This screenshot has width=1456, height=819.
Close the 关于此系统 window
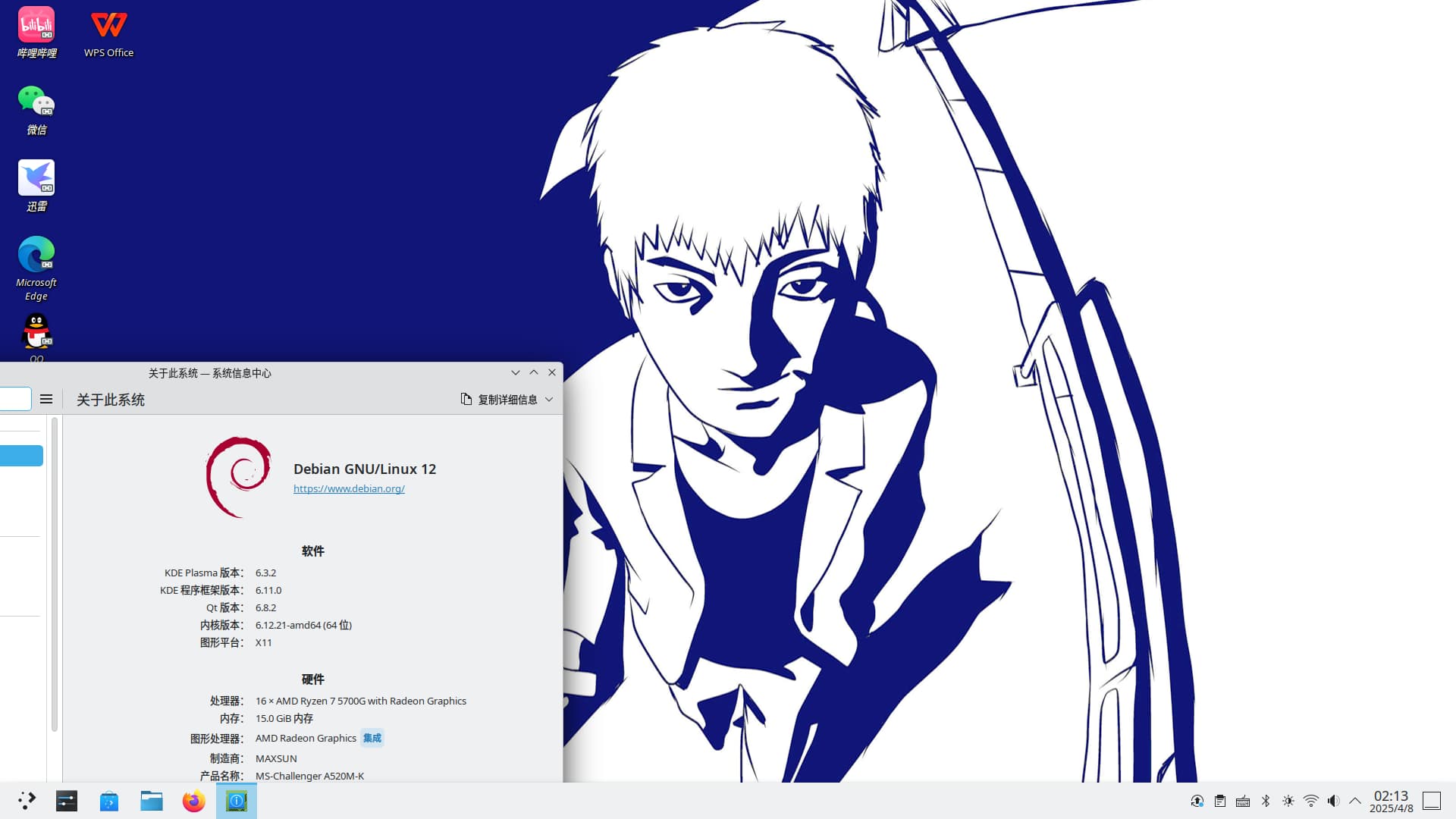(552, 372)
